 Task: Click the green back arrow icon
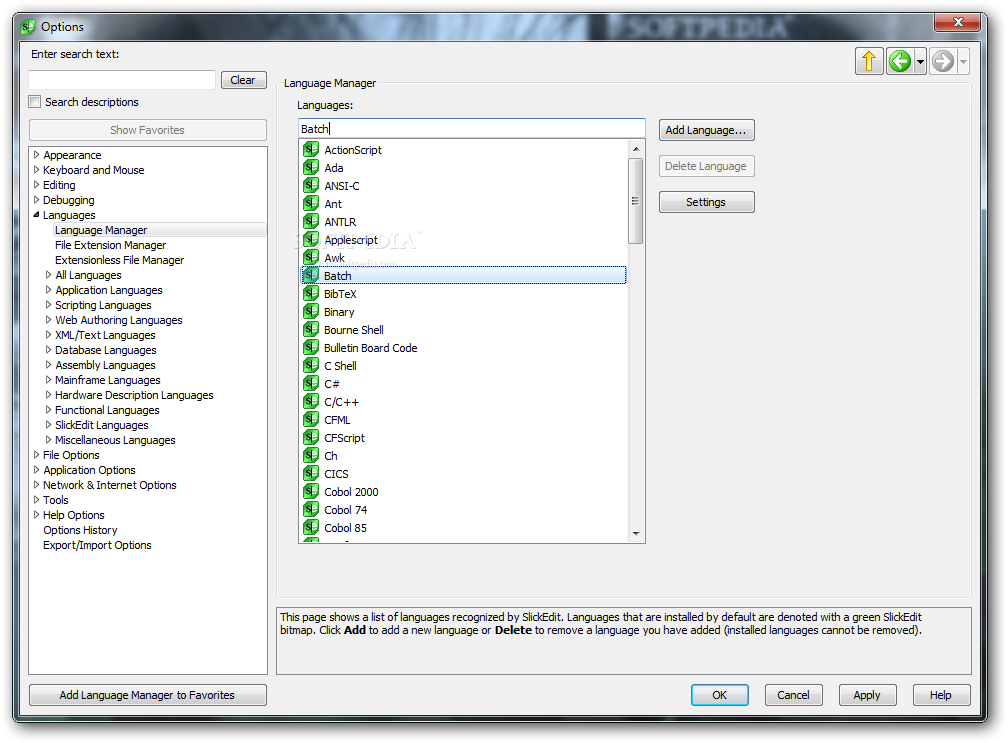[899, 61]
